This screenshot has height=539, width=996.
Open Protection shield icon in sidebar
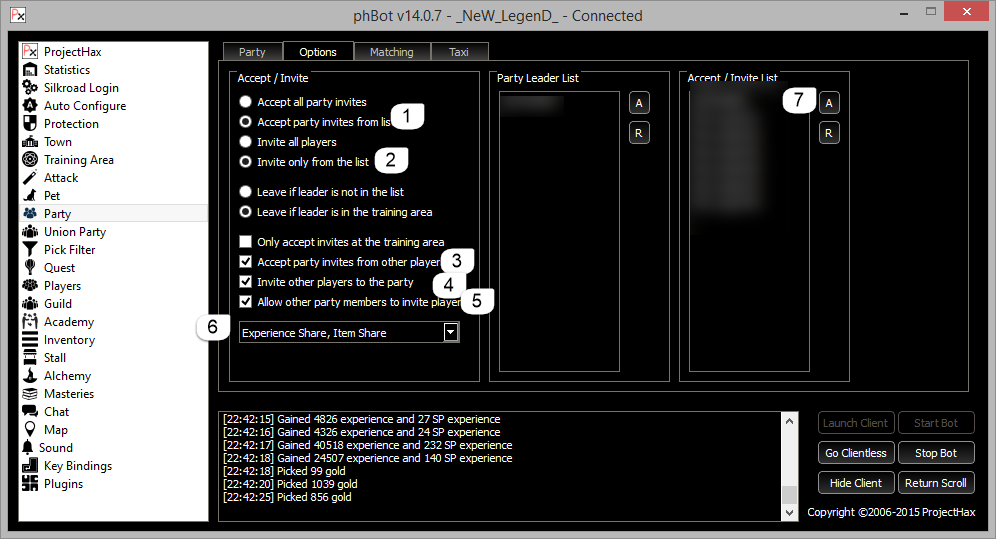click(30, 124)
